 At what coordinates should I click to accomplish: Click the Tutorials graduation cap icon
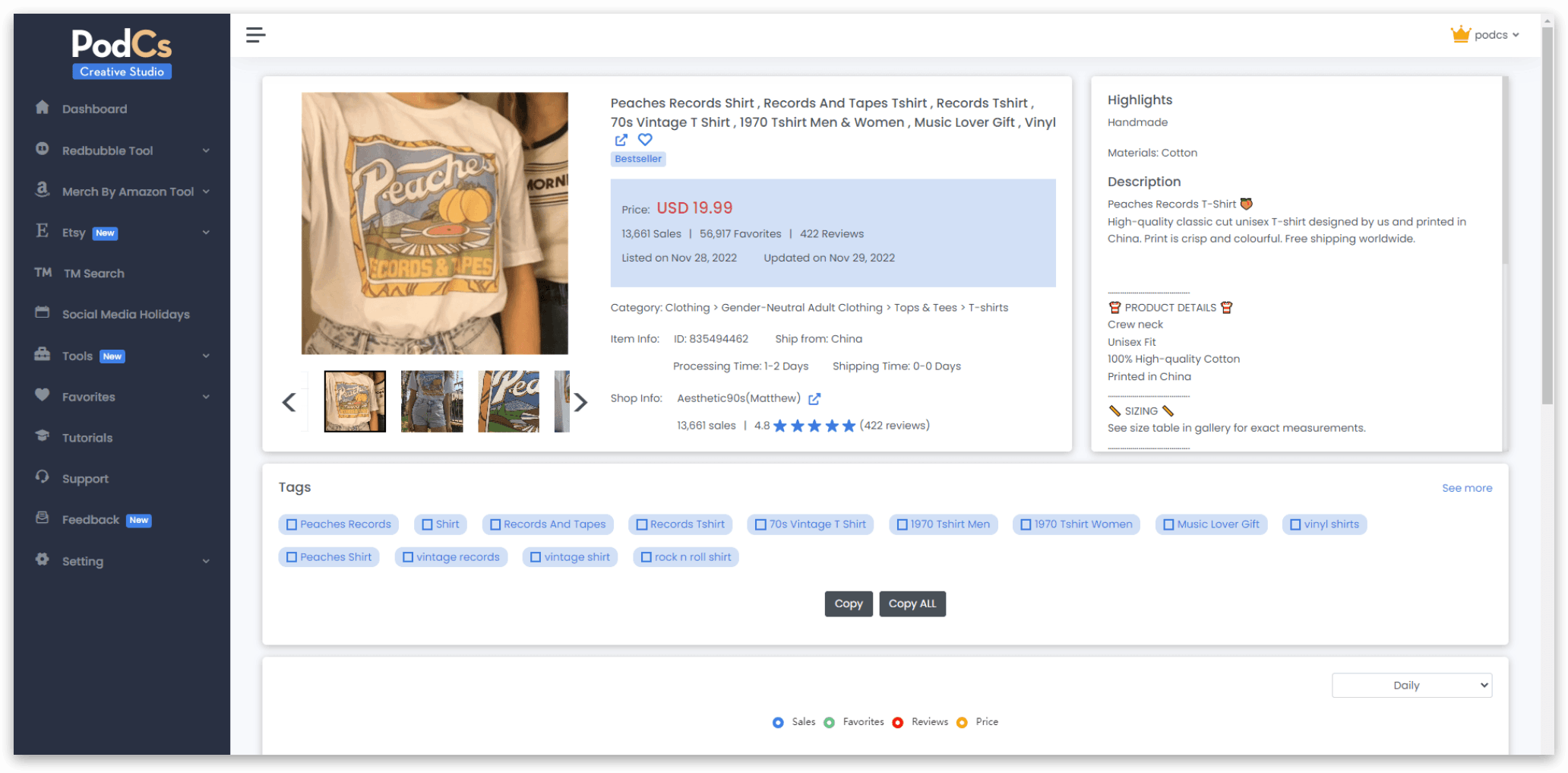point(43,436)
